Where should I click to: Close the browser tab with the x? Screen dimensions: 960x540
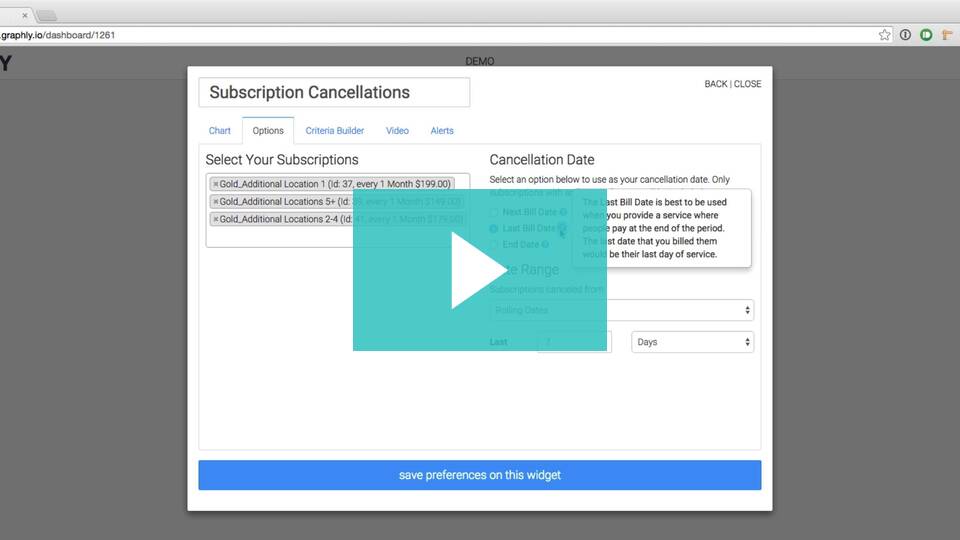pos(24,15)
